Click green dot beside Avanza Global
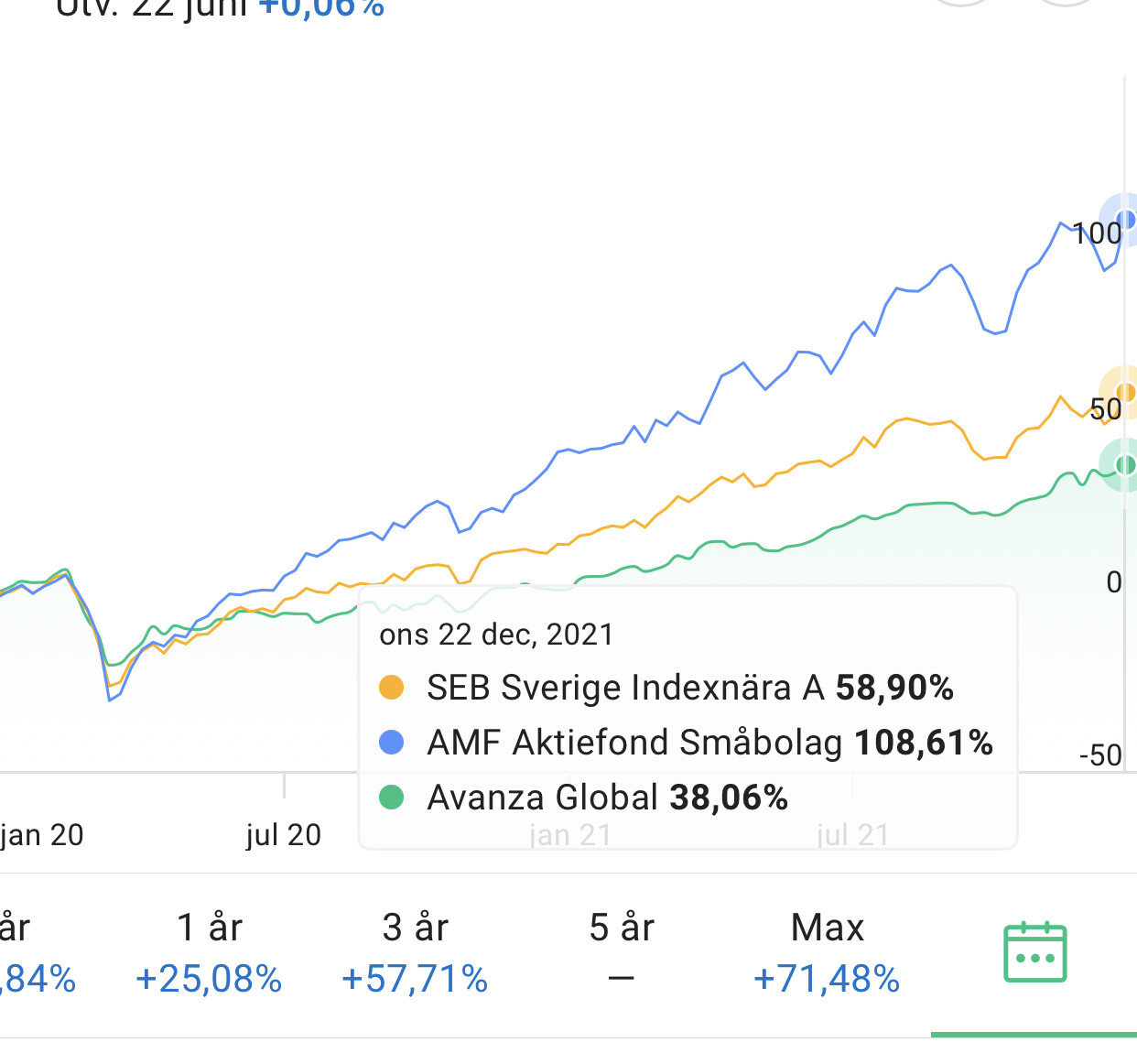This screenshot has height=1064, width=1137. [392, 798]
